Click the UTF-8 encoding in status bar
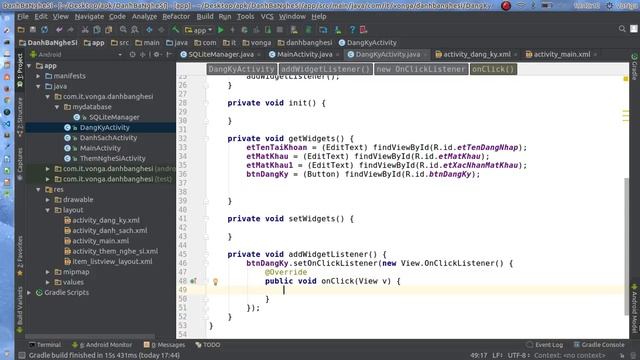This screenshot has height=360, width=640. point(518,355)
